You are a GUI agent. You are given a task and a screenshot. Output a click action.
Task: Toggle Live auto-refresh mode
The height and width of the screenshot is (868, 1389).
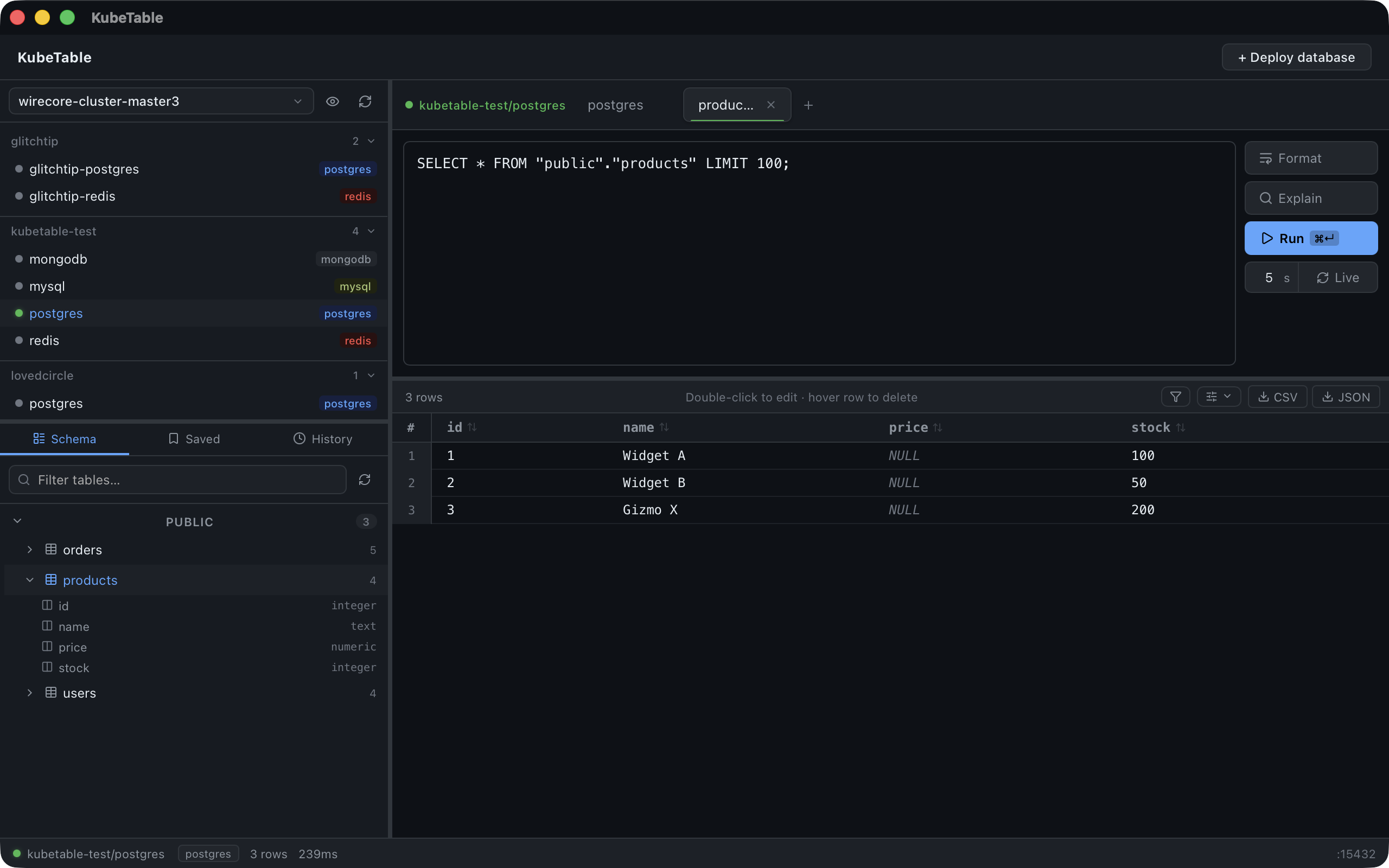(x=1338, y=278)
